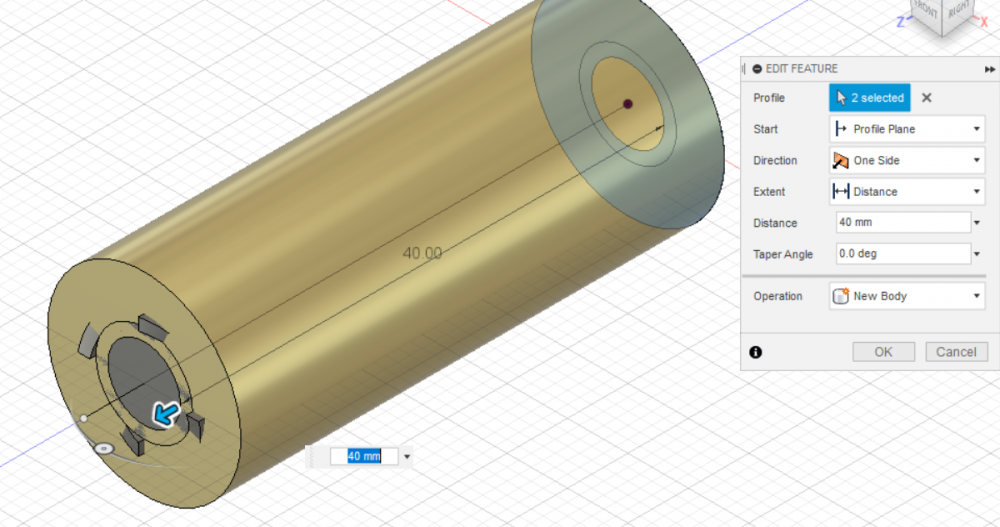Click the Distance extent icon

coord(841,191)
